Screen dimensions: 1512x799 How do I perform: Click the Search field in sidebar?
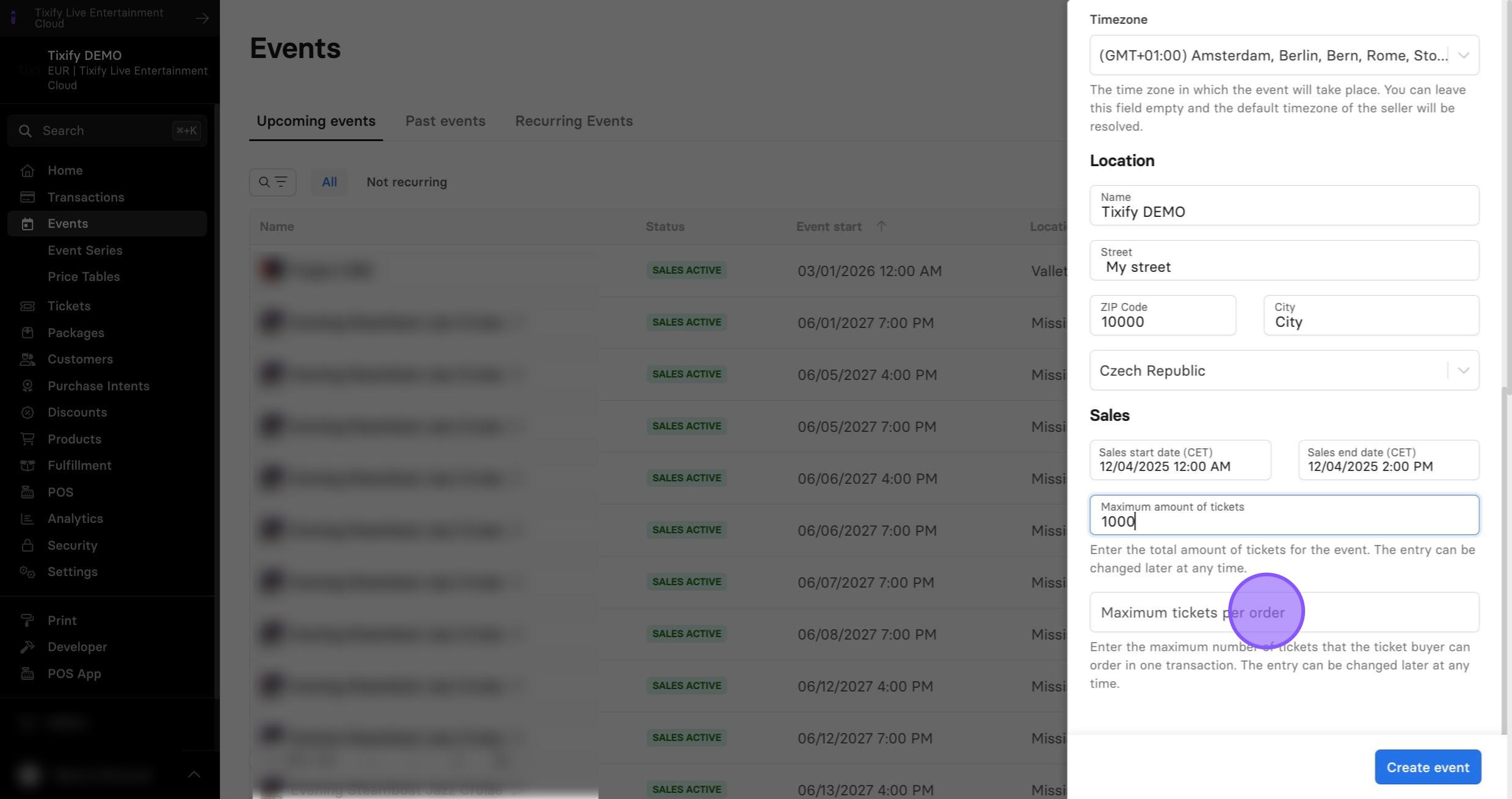coord(107,131)
